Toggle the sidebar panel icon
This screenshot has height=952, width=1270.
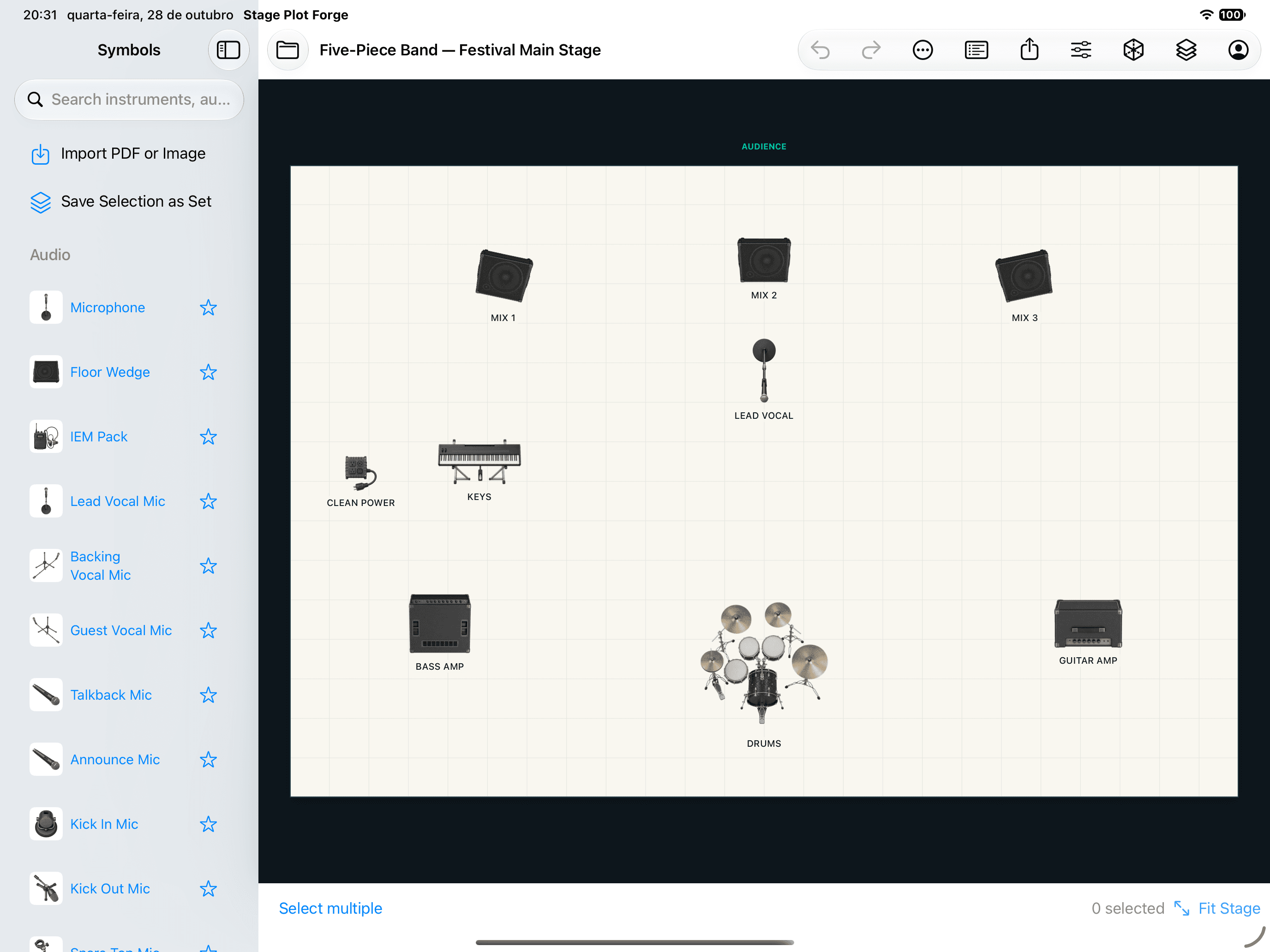pos(228,50)
